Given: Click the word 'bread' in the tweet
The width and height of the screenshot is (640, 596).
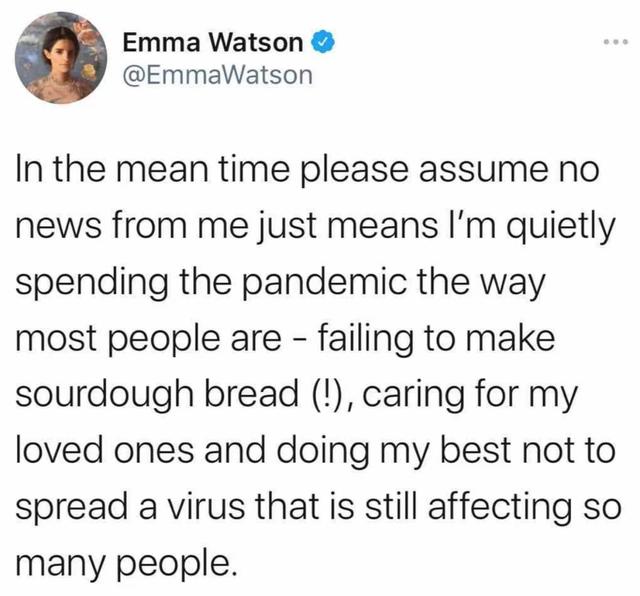Looking at the screenshot, I should click(251, 395).
